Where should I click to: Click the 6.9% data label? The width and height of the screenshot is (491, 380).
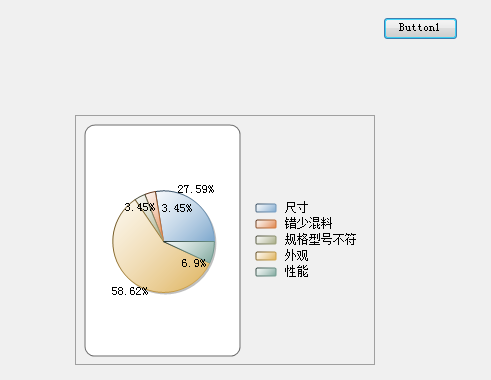[194, 263]
